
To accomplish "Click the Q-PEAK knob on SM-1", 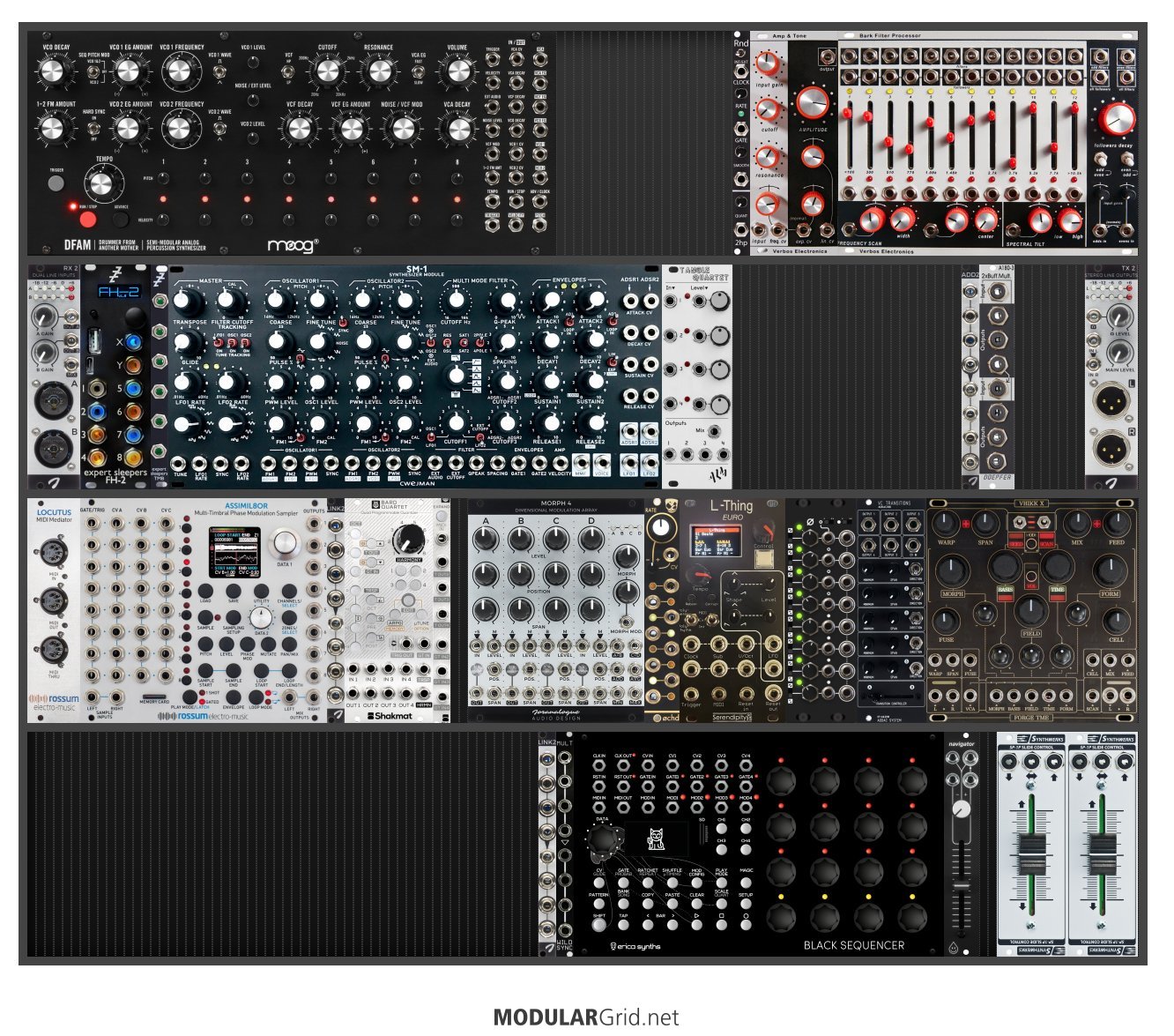I will point(507,302).
